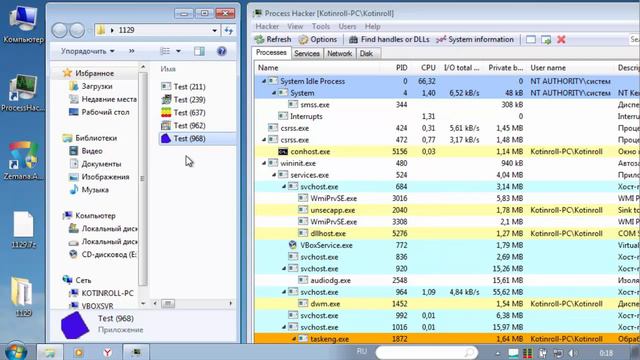Screen dimensions: 640x360
Task: Open Find handles or DLLs
Action: [x=389, y=40]
